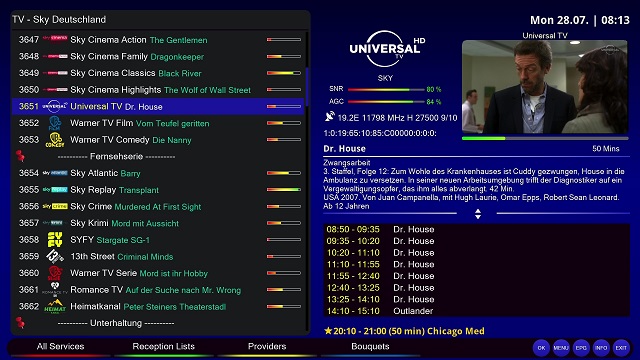Select Warner TV Serie Mord ist ihr Hobby
Screen dimensions: 640x360
(158, 273)
